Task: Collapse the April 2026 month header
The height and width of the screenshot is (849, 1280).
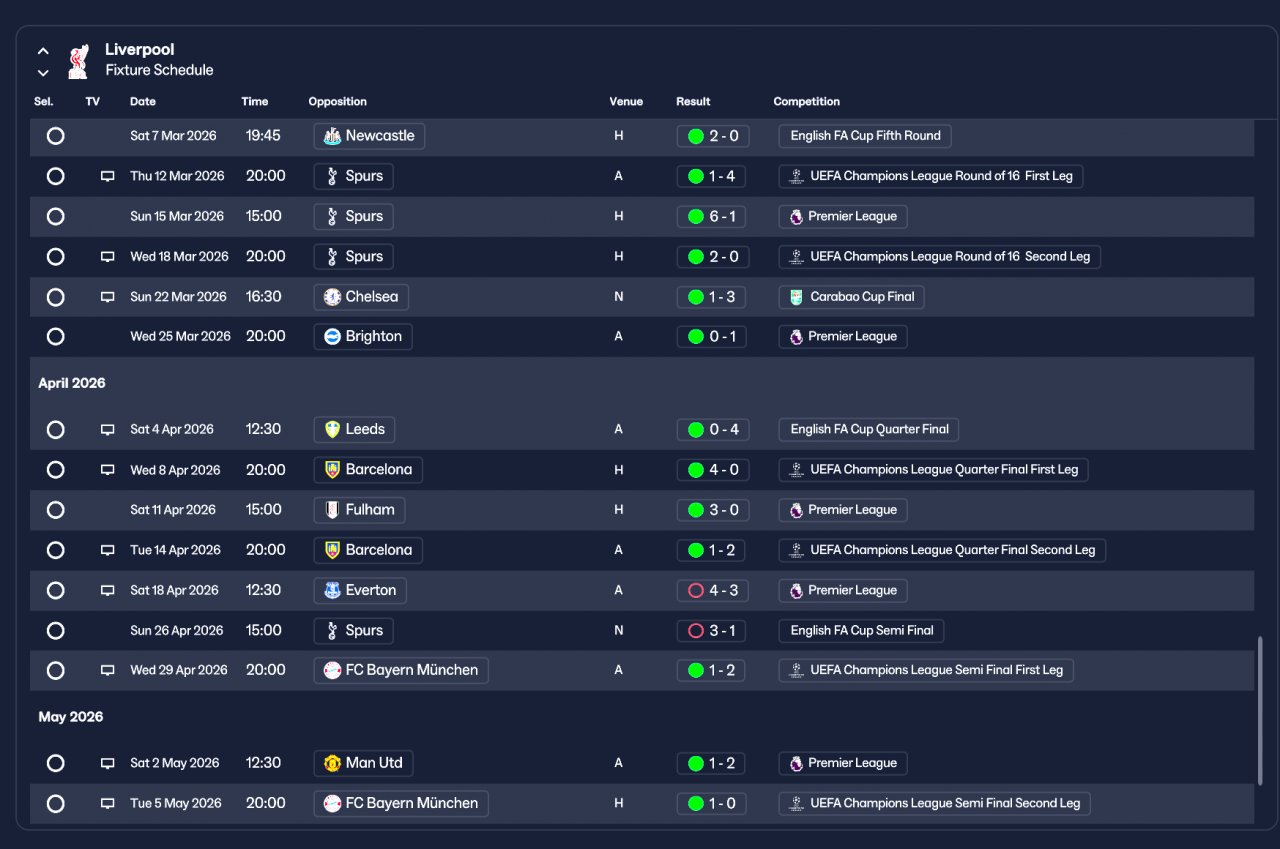Action: click(x=72, y=383)
